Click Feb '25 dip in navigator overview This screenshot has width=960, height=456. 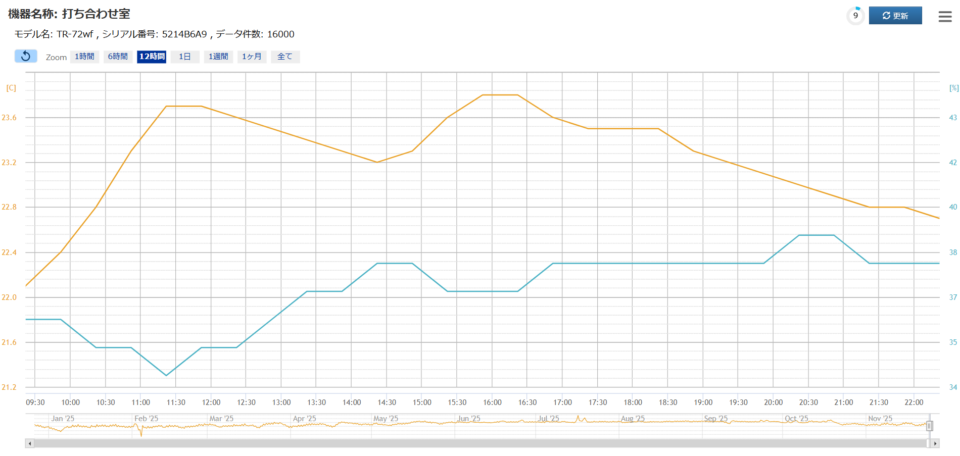click(141, 431)
